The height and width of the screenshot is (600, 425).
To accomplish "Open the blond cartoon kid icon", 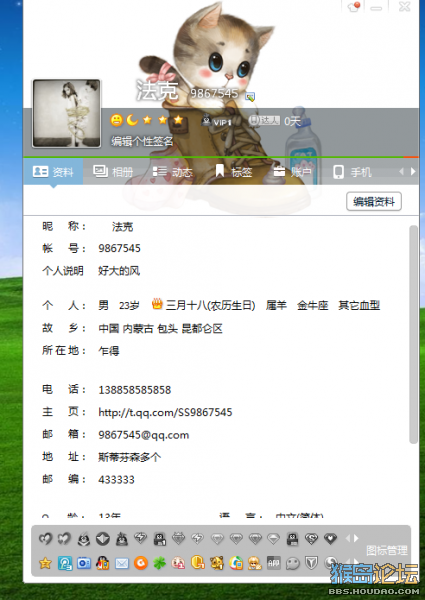I will coord(254,563).
